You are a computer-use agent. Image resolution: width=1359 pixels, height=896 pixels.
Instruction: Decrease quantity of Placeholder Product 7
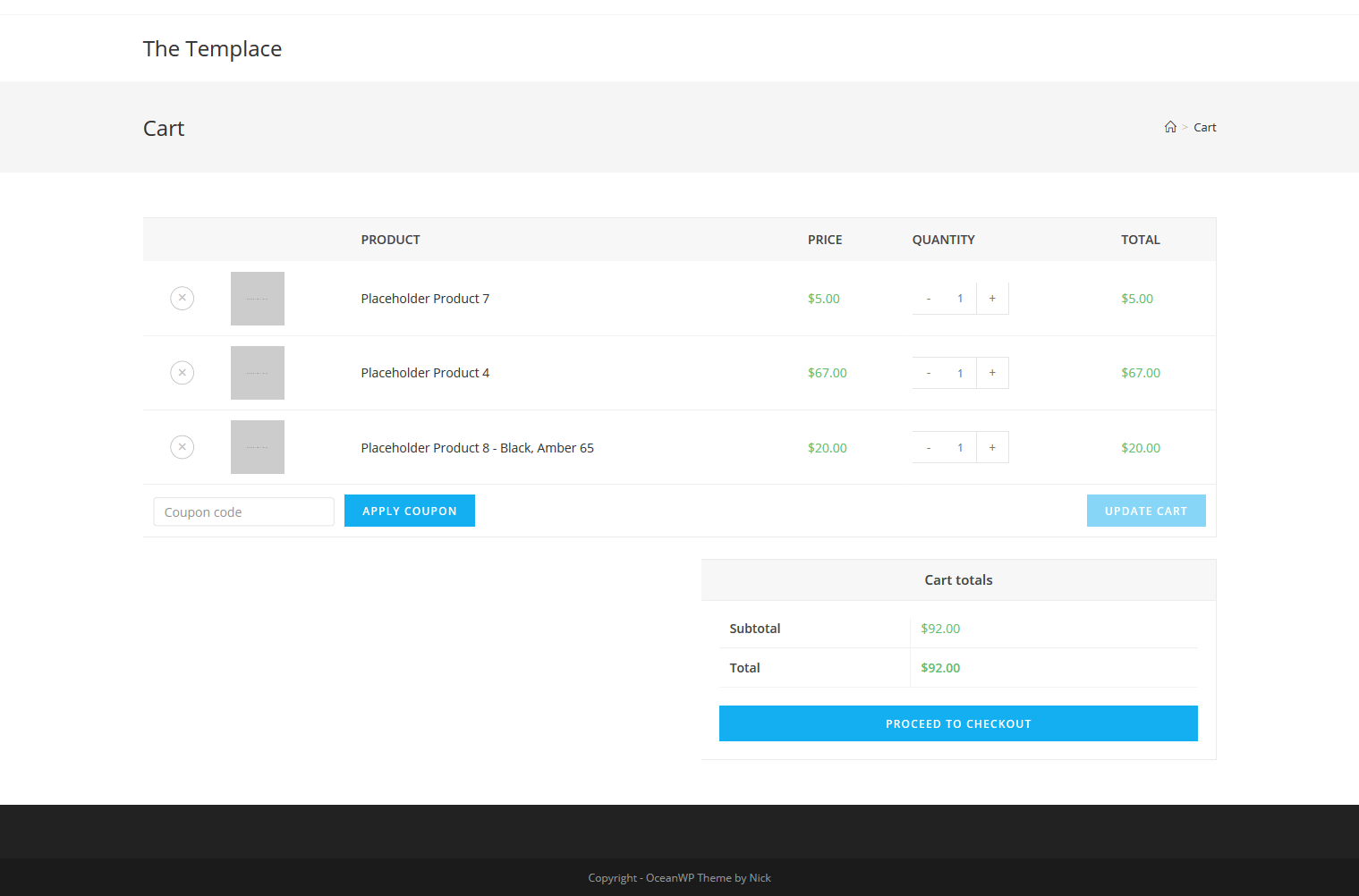[929, 299]
